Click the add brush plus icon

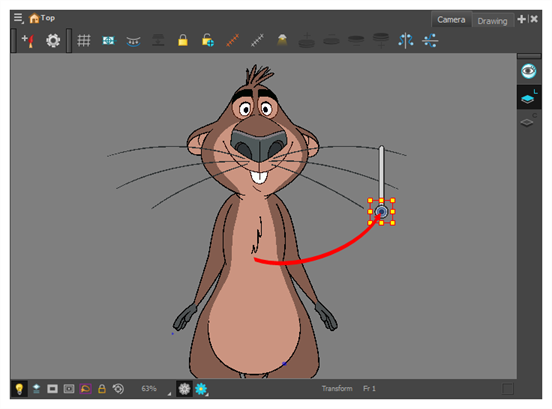(28, 41)
